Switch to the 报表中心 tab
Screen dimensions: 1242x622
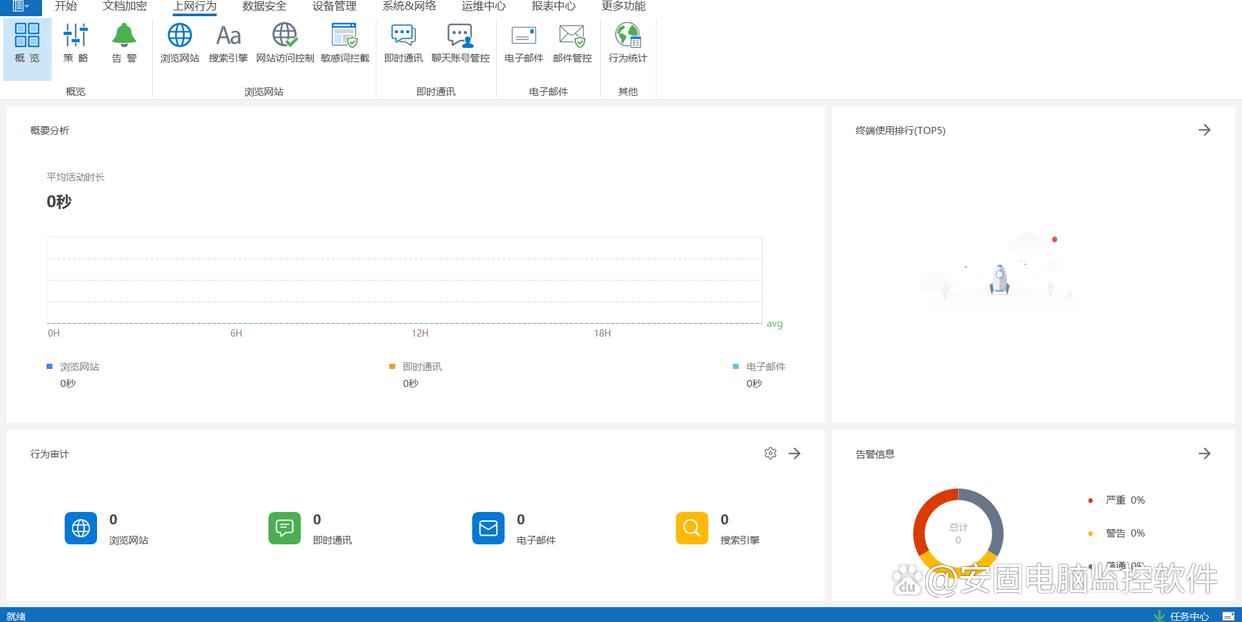point(553,6)
